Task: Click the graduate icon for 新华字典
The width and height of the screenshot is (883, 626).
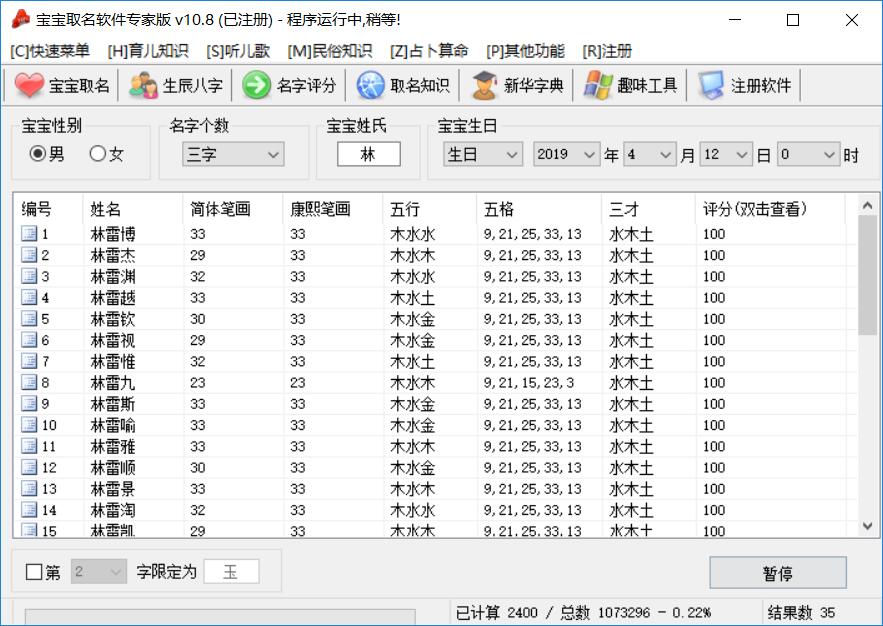Action: point(484,86)
